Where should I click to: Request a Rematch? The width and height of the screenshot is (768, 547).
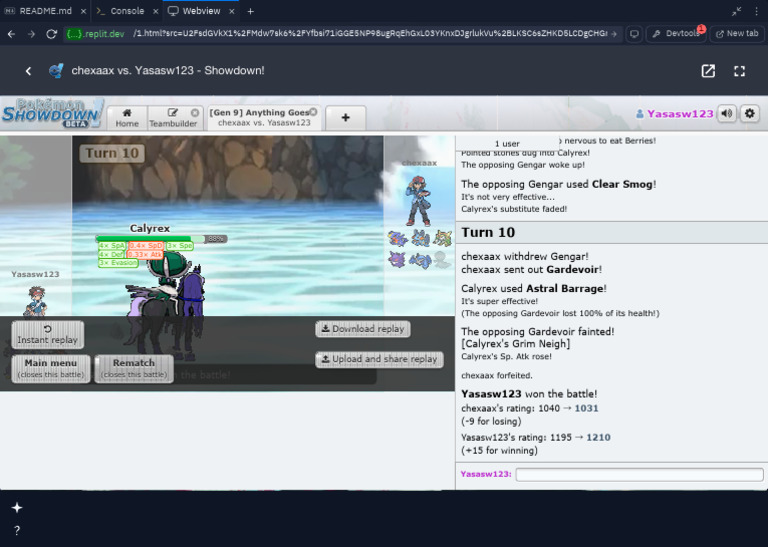[x=134, y=368]
